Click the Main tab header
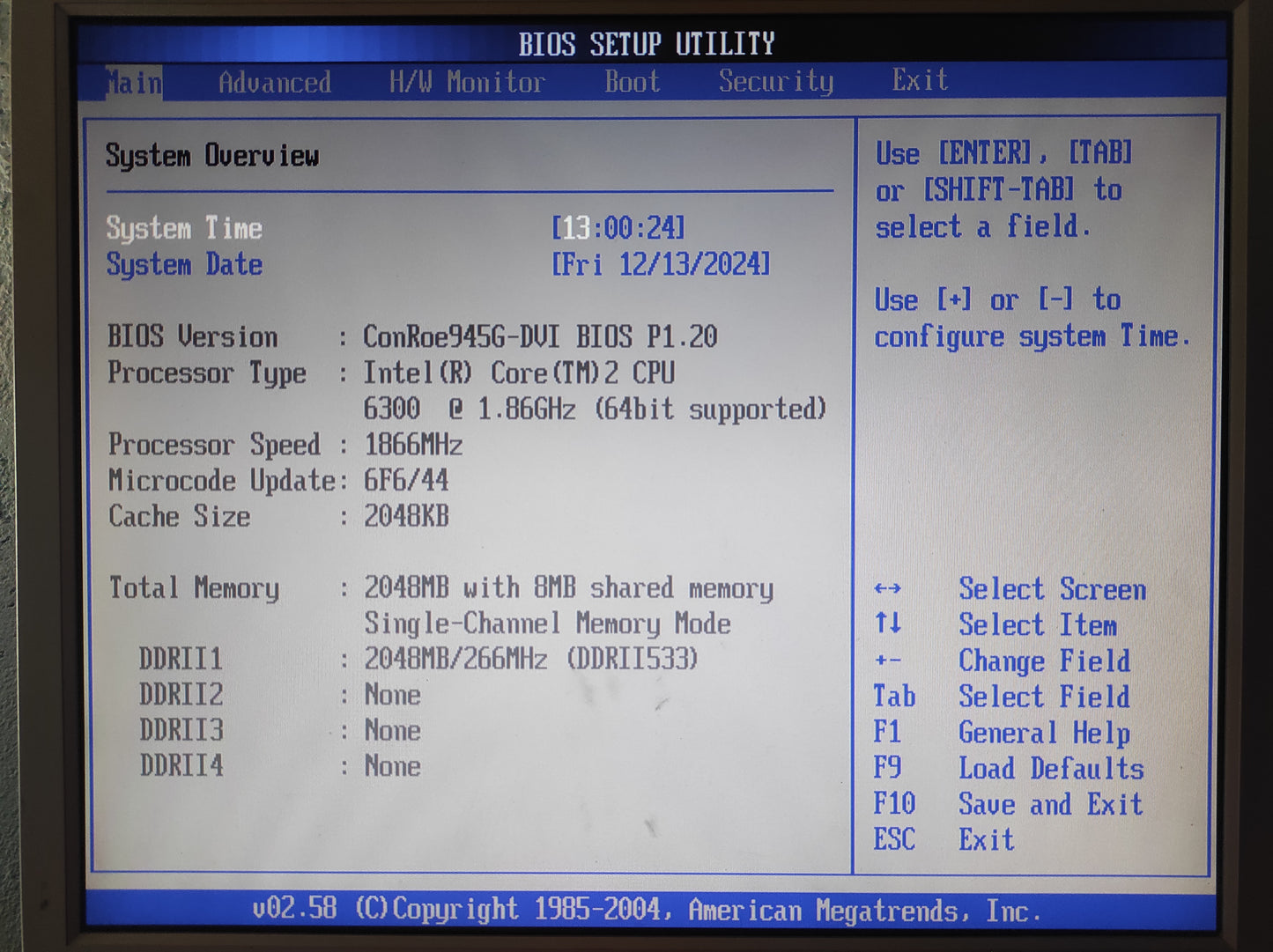The width and height of the screenshot is (1273, 952). (x=132, y=81)
